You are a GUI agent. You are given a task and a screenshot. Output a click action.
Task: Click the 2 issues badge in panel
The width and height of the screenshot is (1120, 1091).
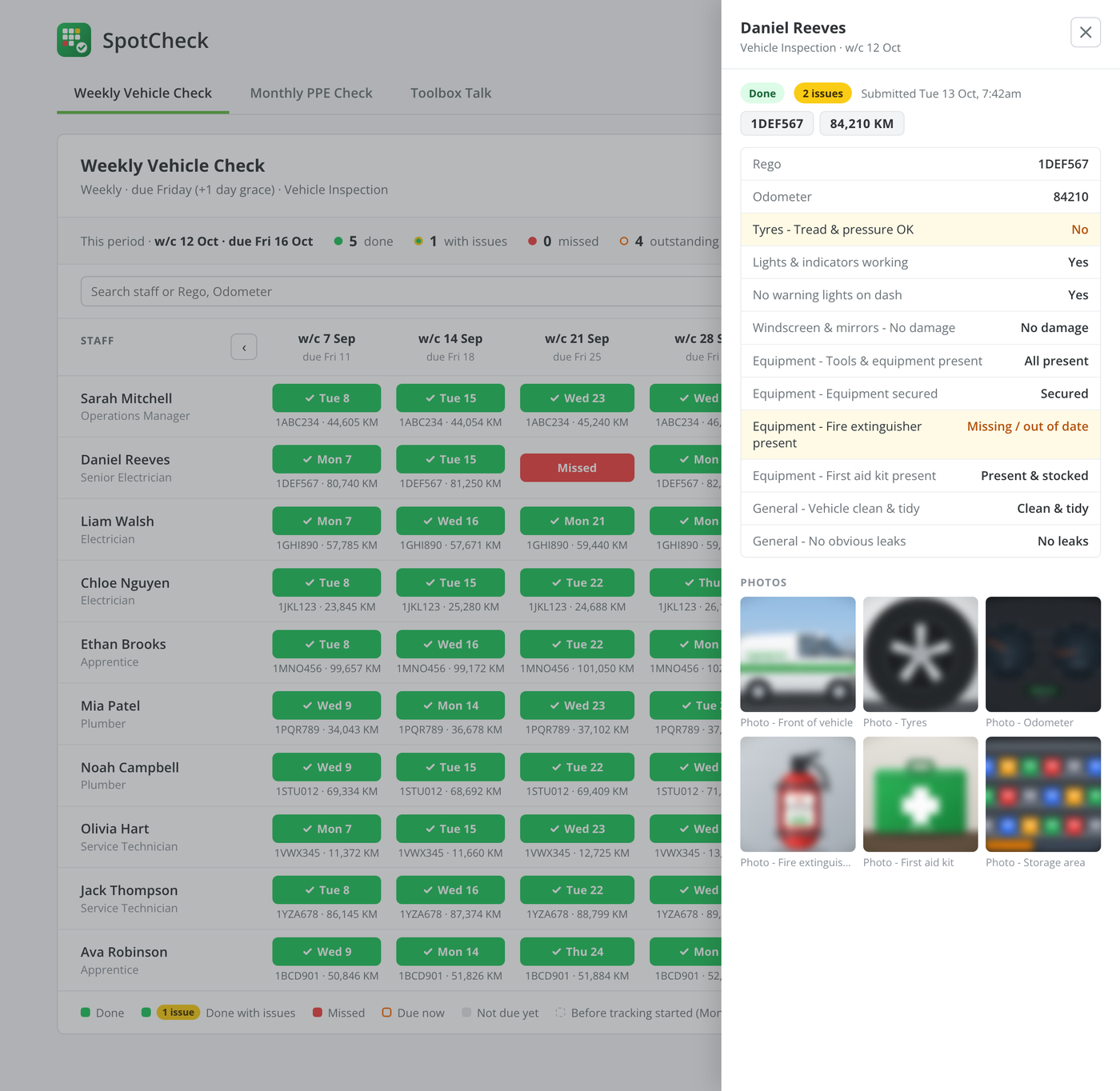(822, 94)
